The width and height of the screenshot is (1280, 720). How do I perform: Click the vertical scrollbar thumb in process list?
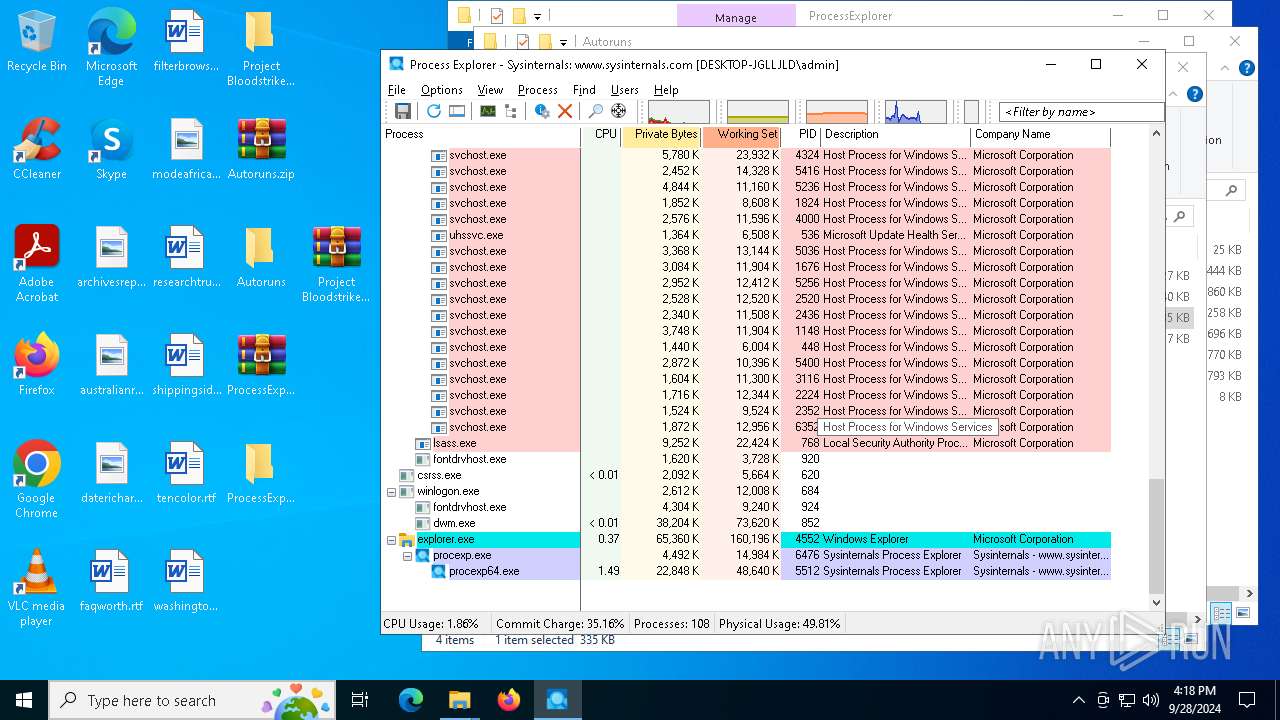tap(1157, 536)
